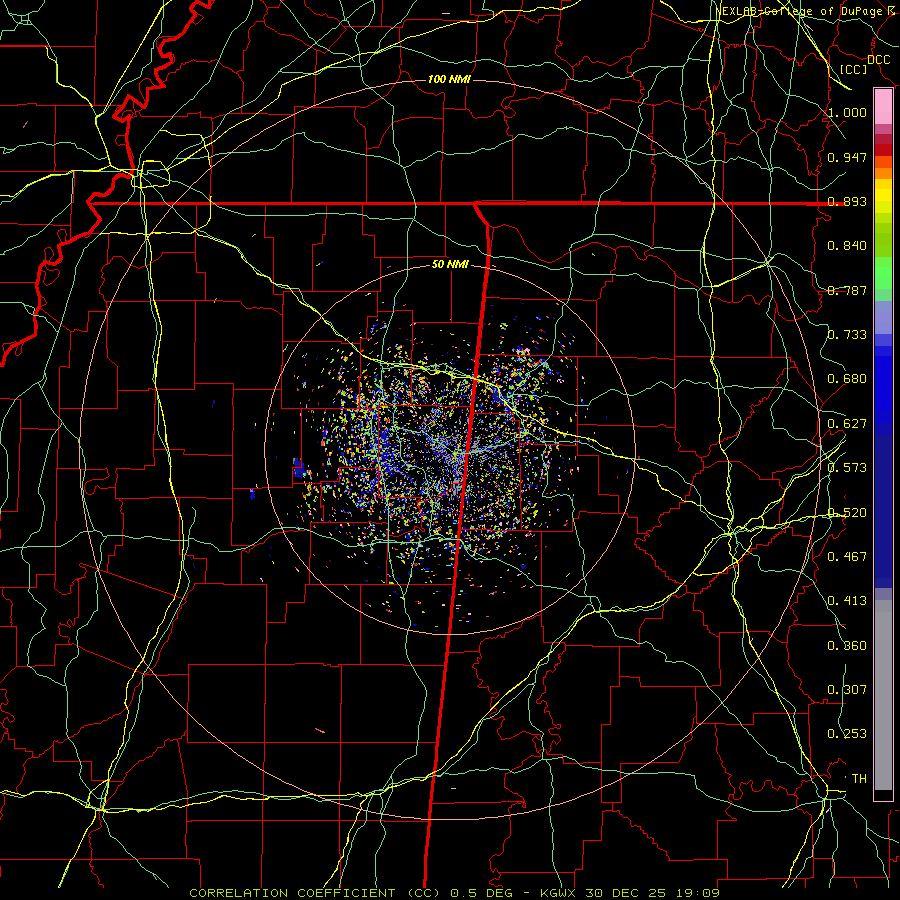Screen dimensions: 900x900
Task: Click the pink top segment of the color bar
Action: point(883,107)
